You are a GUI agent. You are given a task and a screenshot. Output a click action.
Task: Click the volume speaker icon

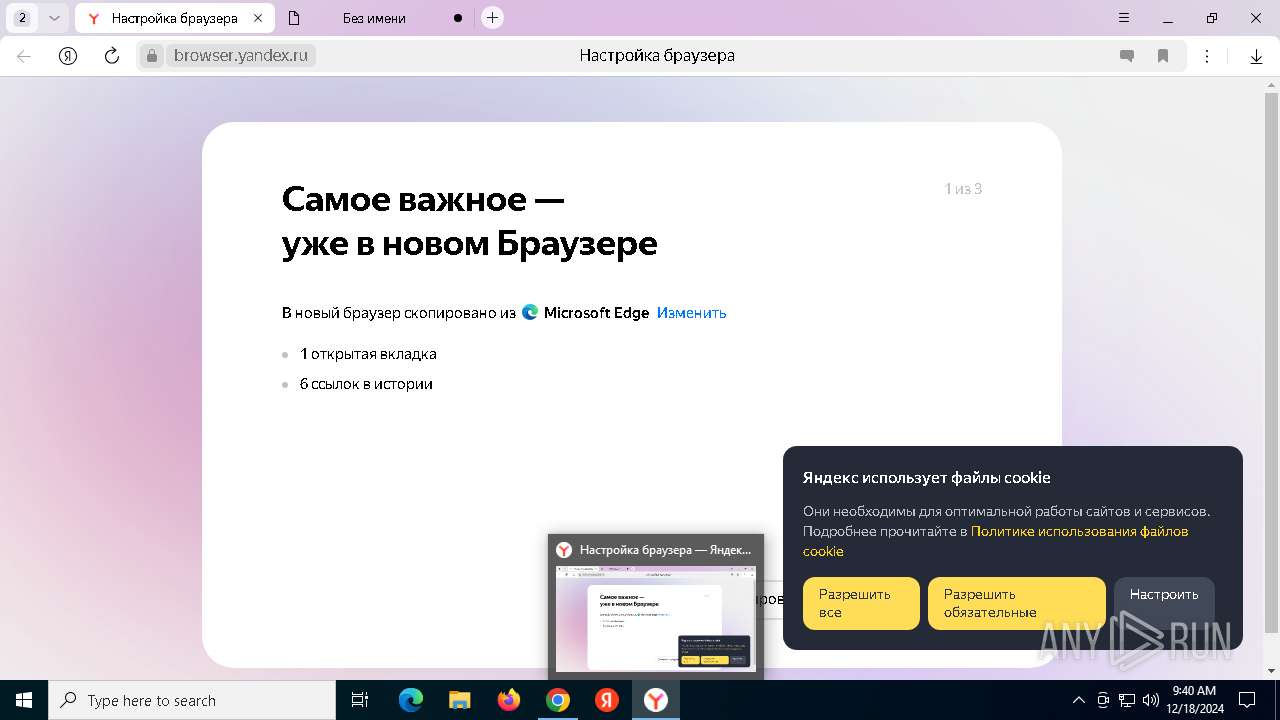pyautogui.click(x=1151, y=700)
